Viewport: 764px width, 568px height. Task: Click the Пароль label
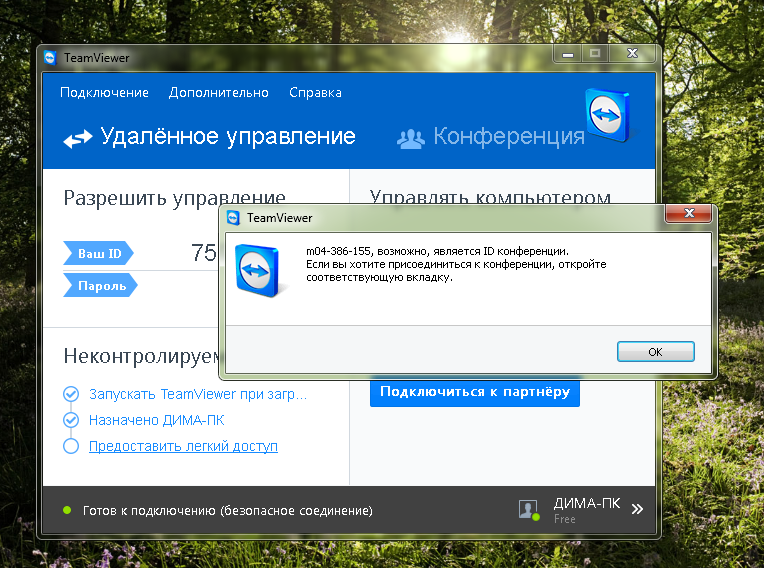point(101,285)
